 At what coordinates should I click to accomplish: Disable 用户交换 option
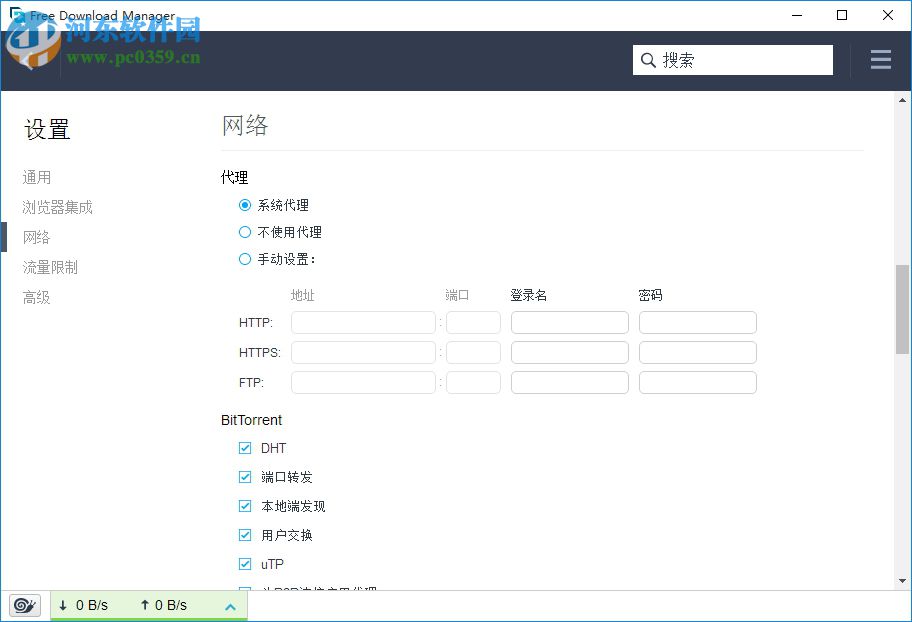pos(245,535)
